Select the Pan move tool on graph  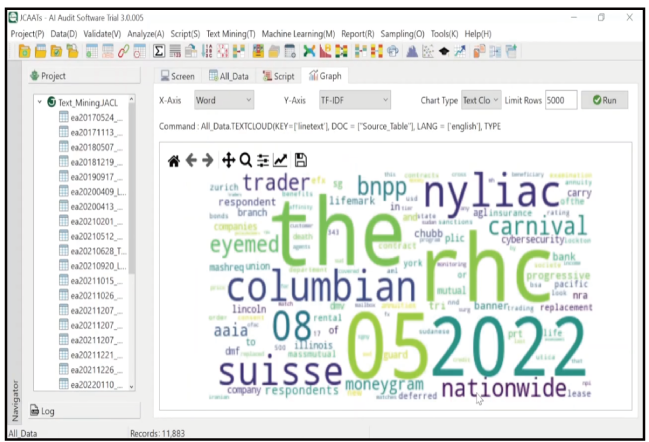tap(228, 160)
